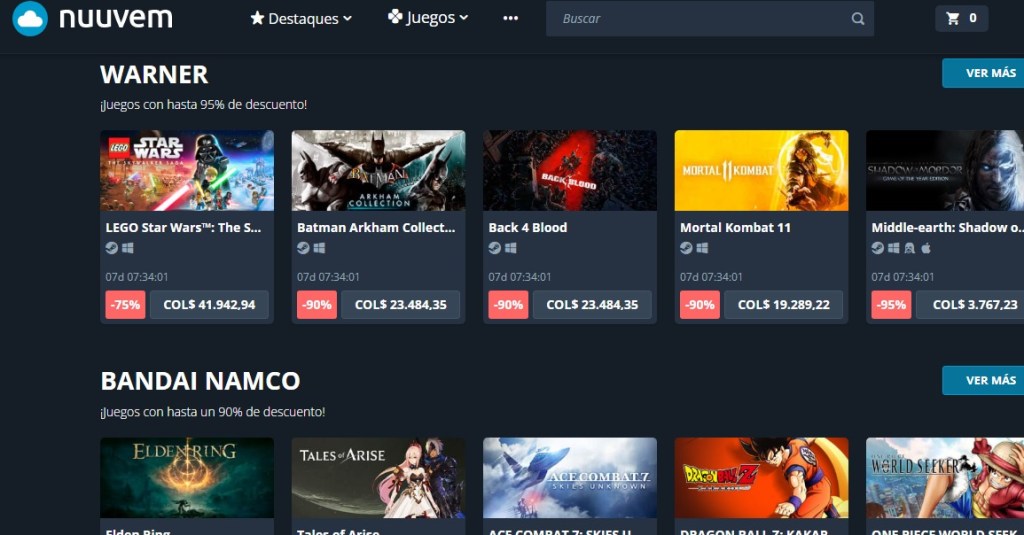Click Windows icon under Back 4 Blood
The image size is (1024, 535).
click(x=511, y=248)
